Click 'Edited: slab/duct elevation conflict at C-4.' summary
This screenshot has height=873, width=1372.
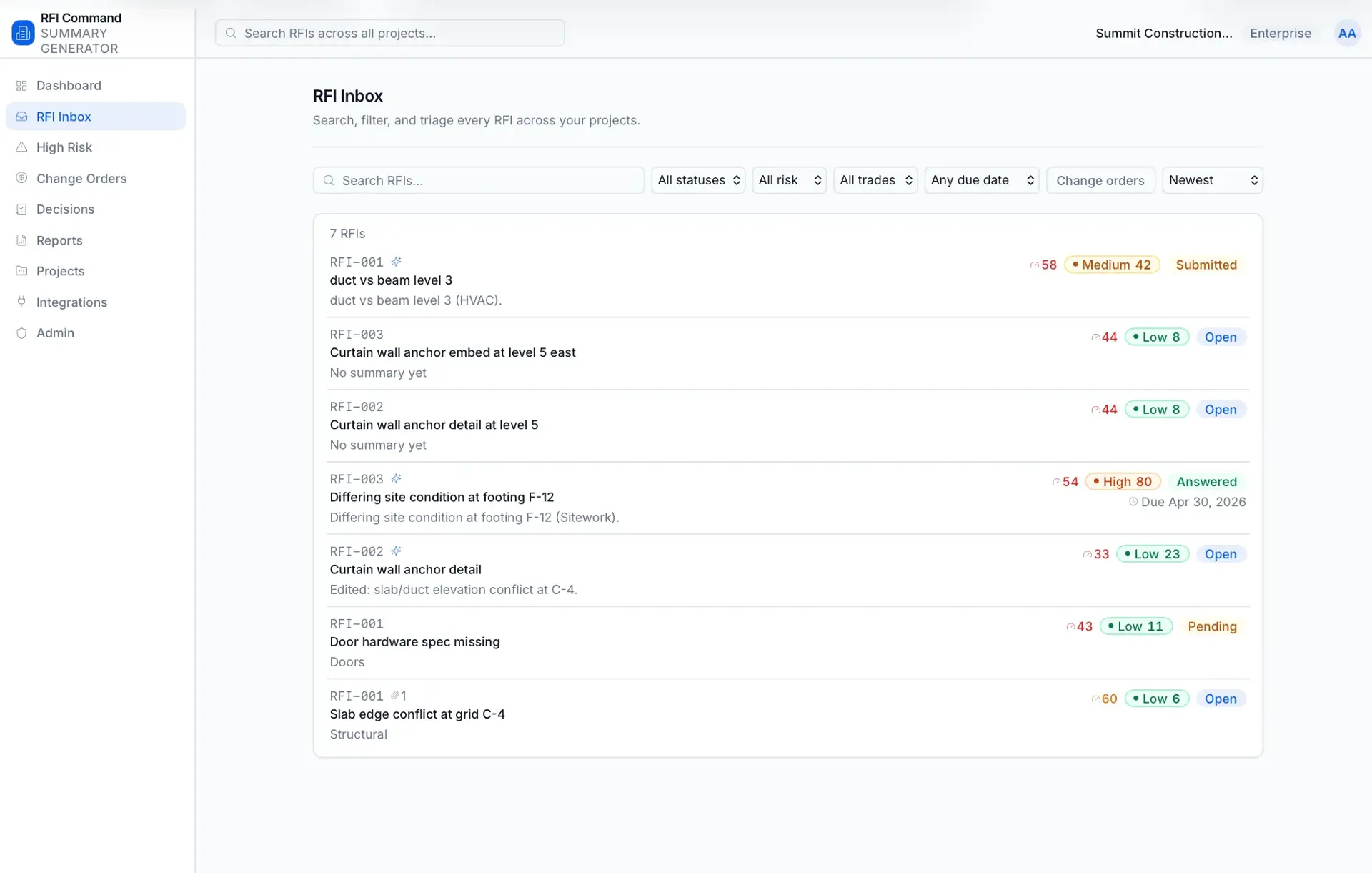[x=453, y=590]
